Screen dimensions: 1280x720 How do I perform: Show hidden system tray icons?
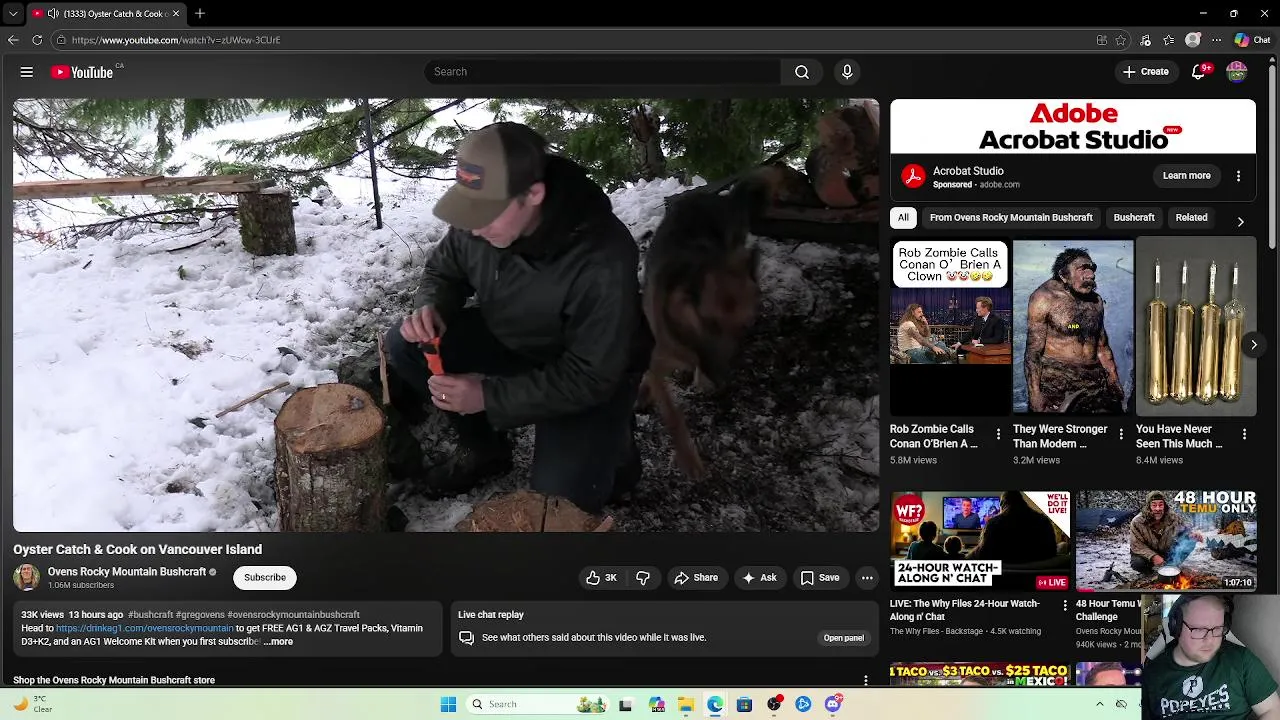1100,704
